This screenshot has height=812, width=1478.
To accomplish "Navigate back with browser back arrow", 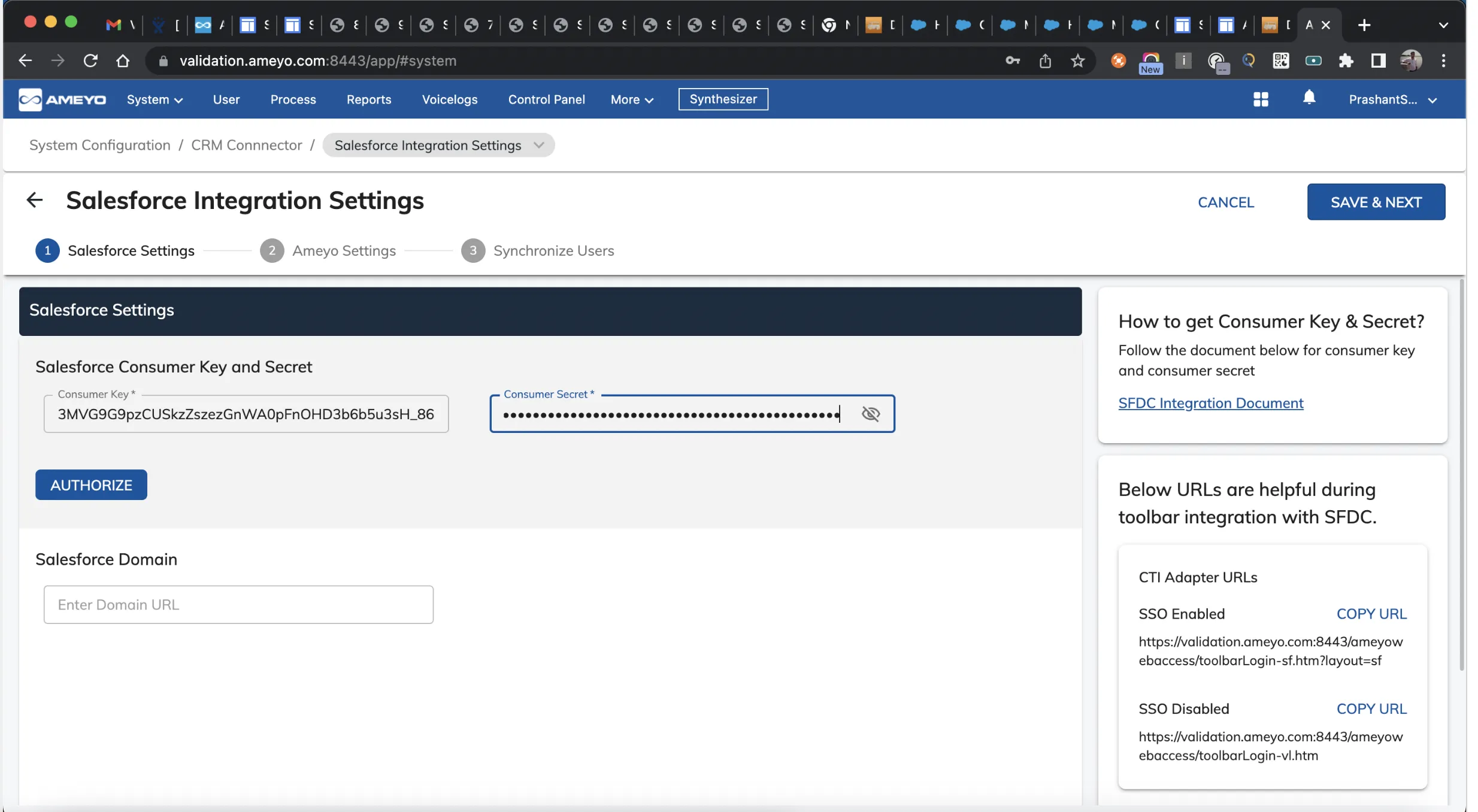I will [25, 60].
